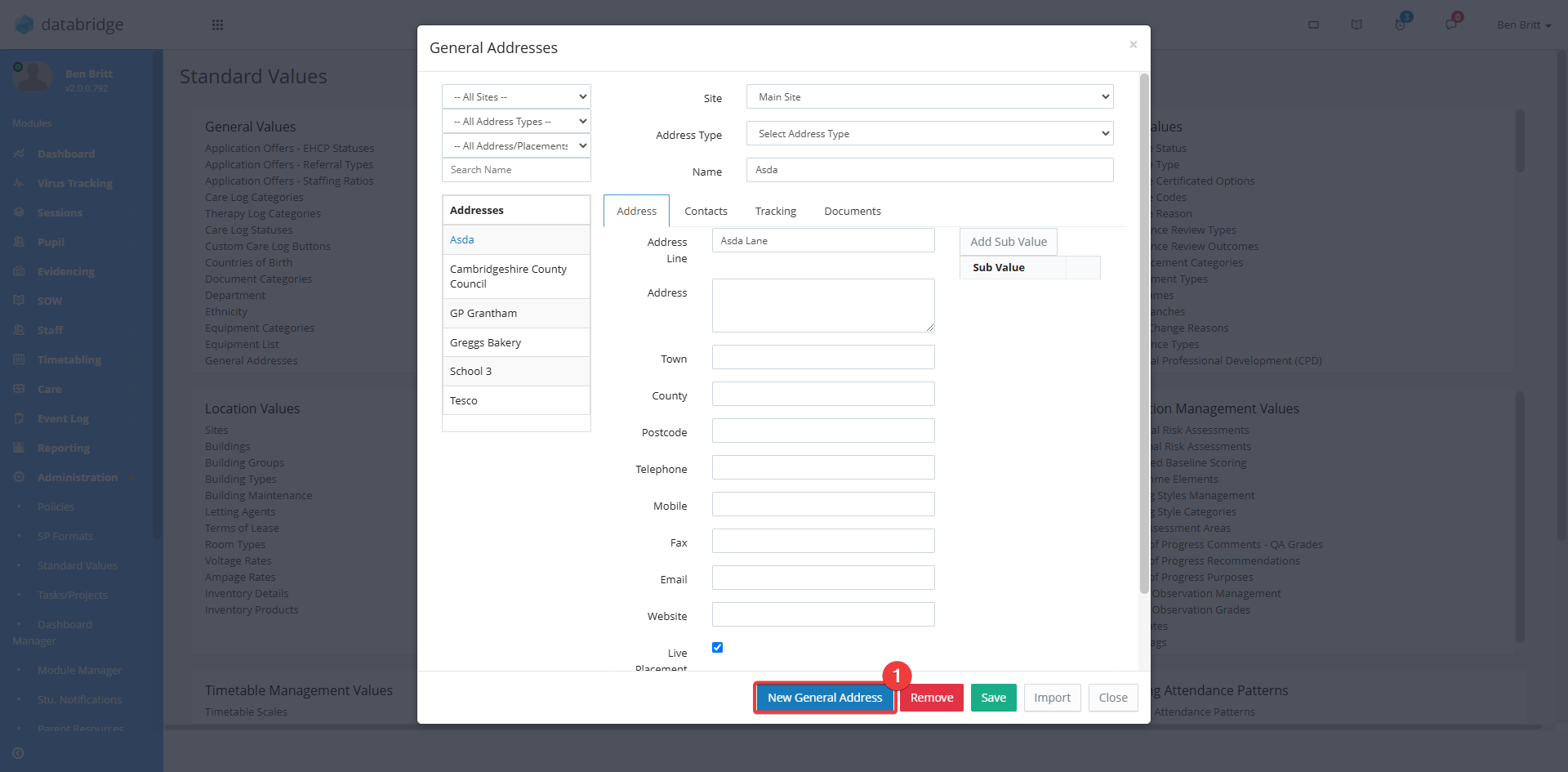This screenshot has height=772, width=1568.
Task: Switch to the Address tab
Action: (x=636, y=211)
